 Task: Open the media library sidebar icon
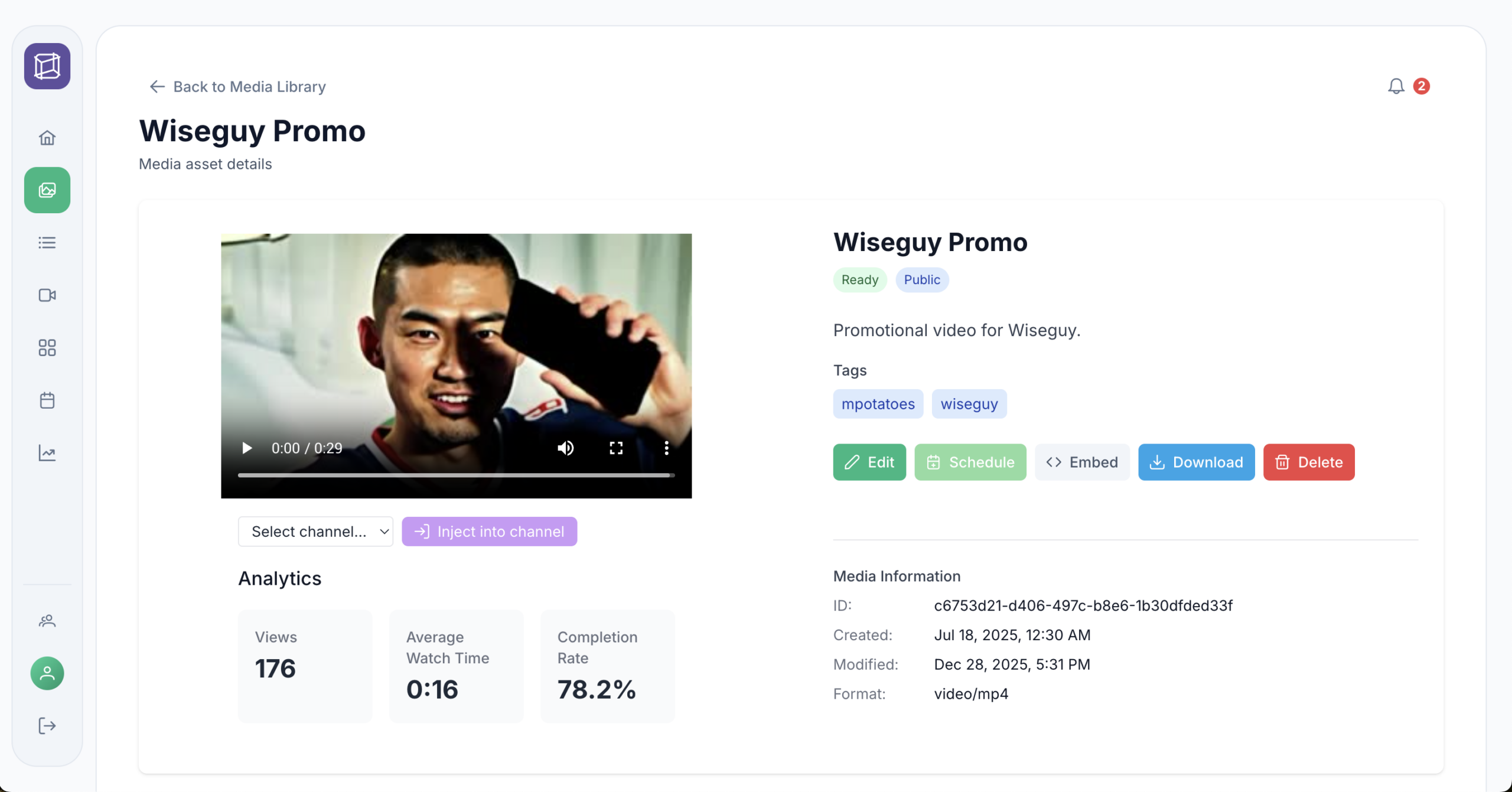(x=47, y=190)
